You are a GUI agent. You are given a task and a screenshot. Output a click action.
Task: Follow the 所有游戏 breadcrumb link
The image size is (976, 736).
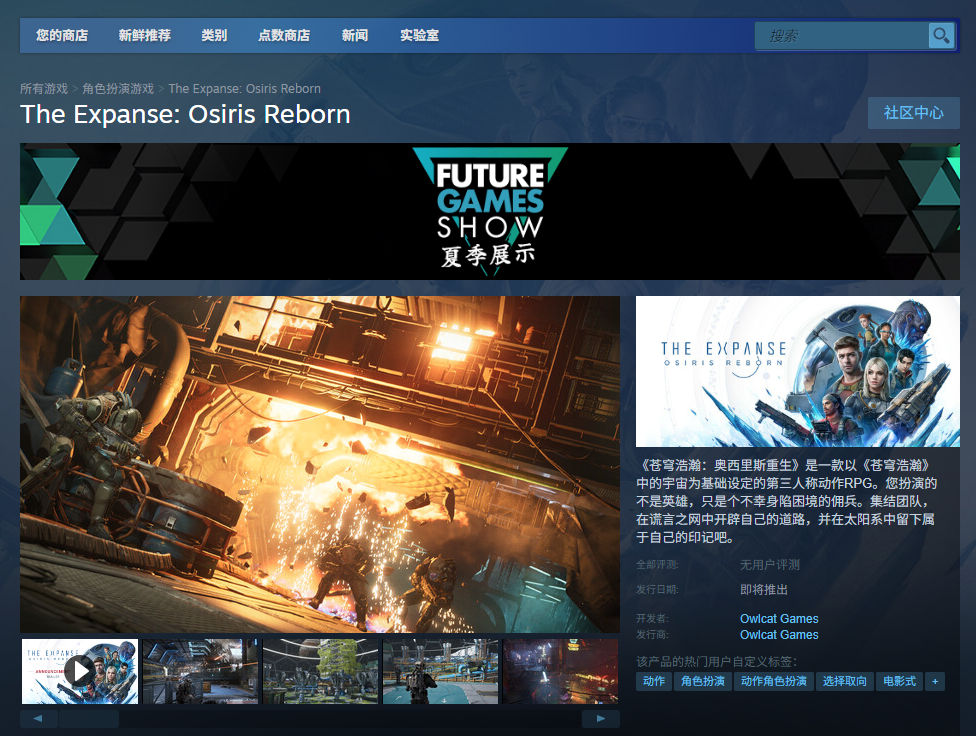click(44, 88)
